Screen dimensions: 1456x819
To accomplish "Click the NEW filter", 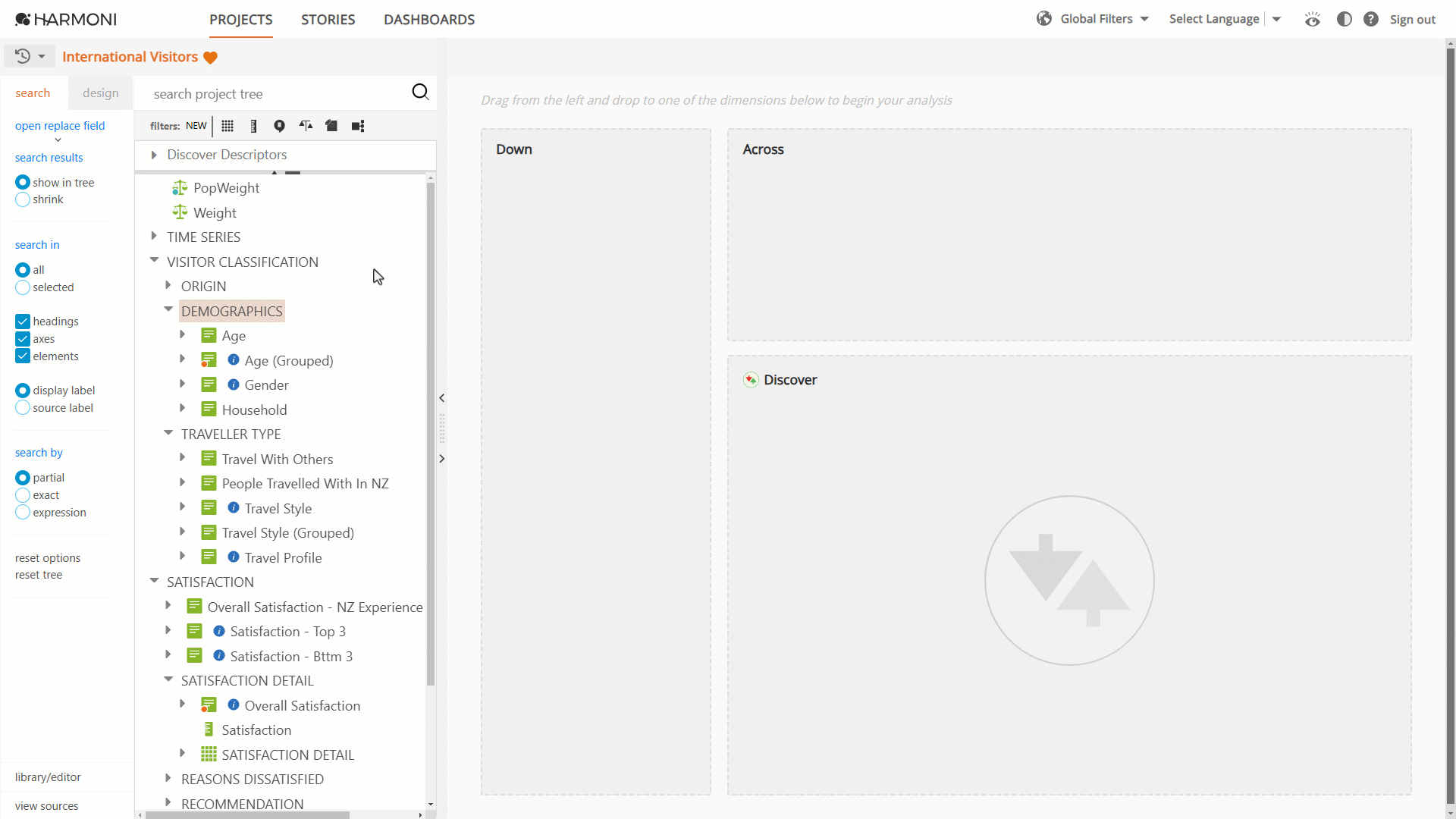I will click(x=196, y=126).
